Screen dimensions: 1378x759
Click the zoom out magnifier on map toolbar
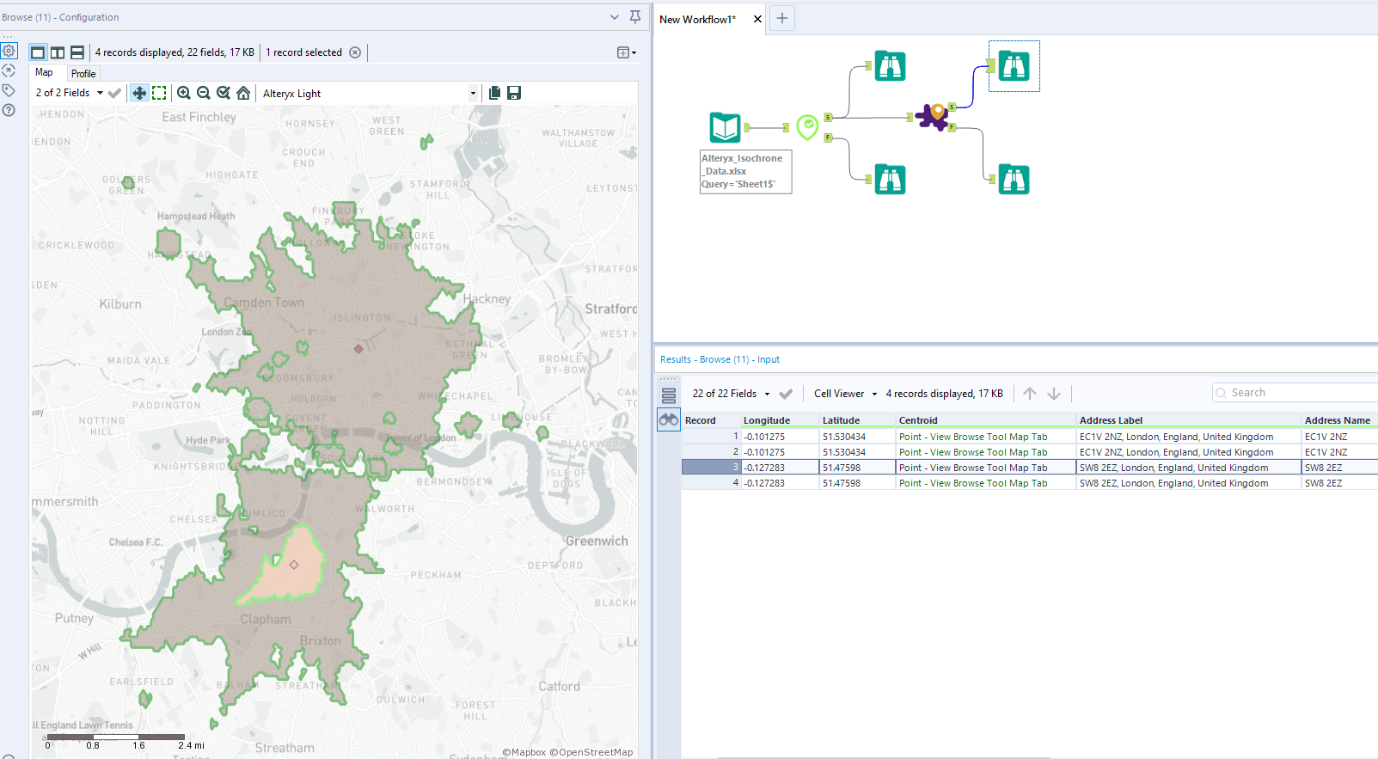(204, 93)
